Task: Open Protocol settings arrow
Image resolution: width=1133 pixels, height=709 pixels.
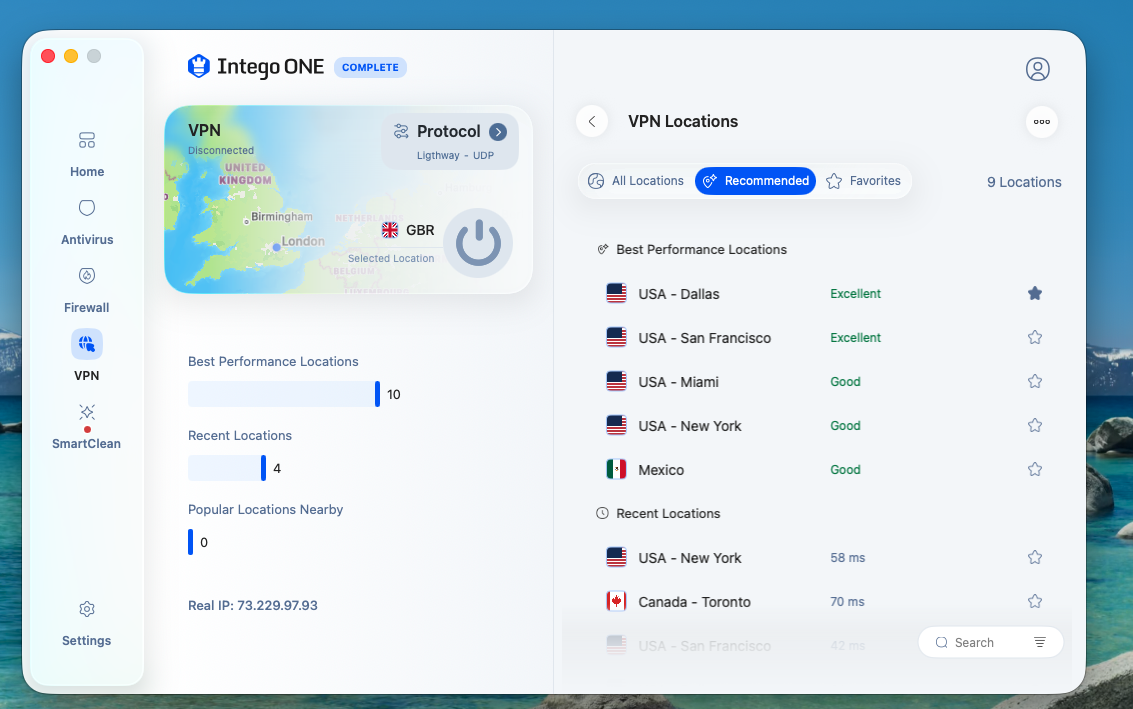Action: pyautogui.click(x=498, y=132)
